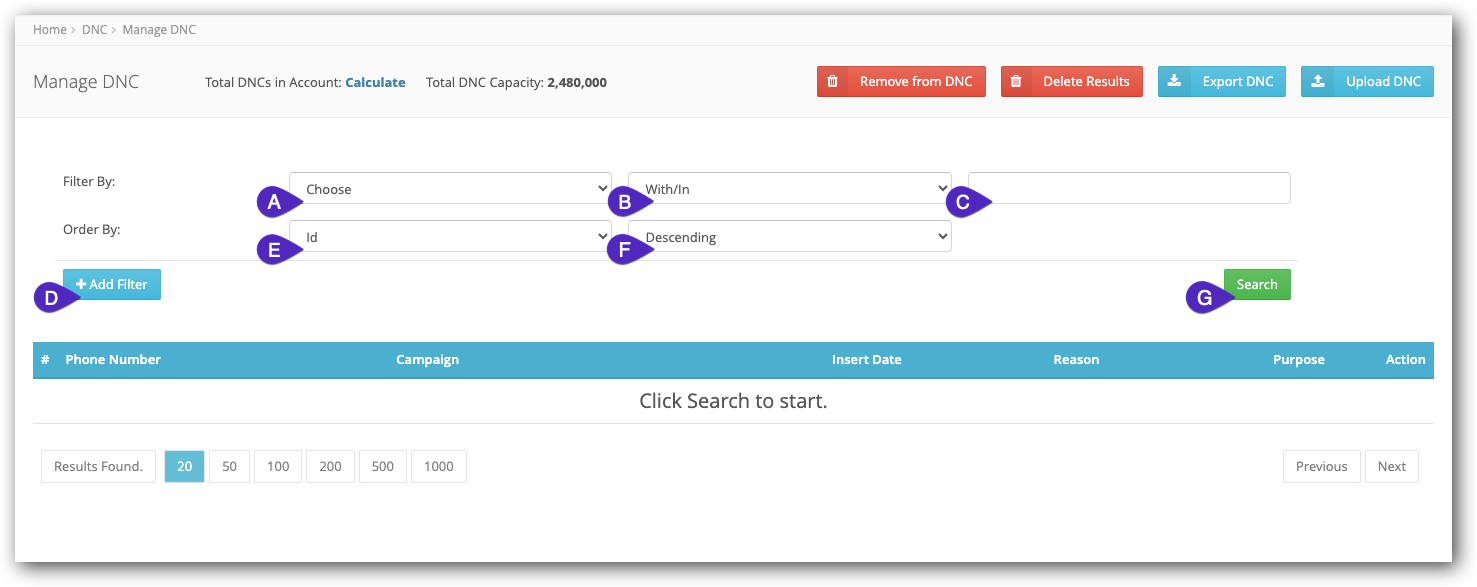Switch page size to 100
Viewport: 1477px width, 587px height.
click(x=277, y=466)
